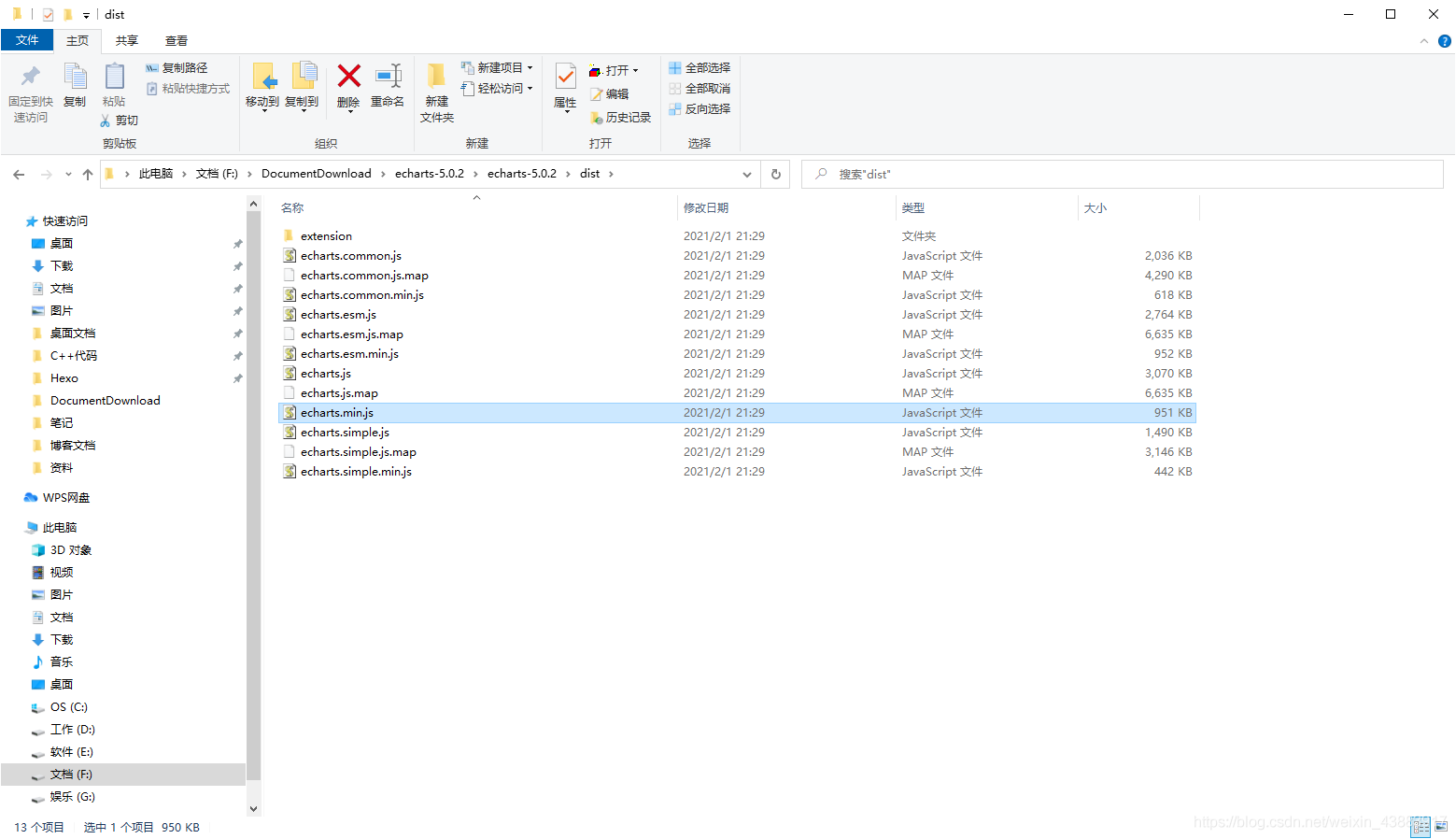Expand the Open button dropdown
Screen dimensions: 1456x839
636,71
